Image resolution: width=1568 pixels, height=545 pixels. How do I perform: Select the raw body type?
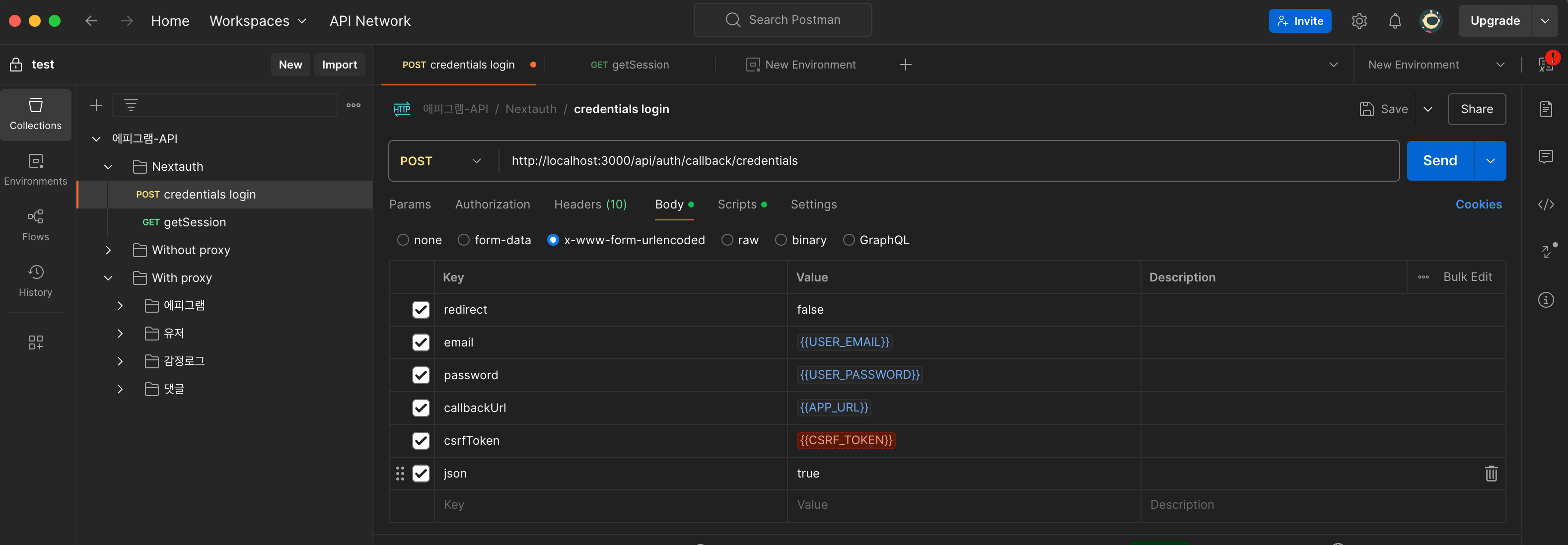(727, 240)
